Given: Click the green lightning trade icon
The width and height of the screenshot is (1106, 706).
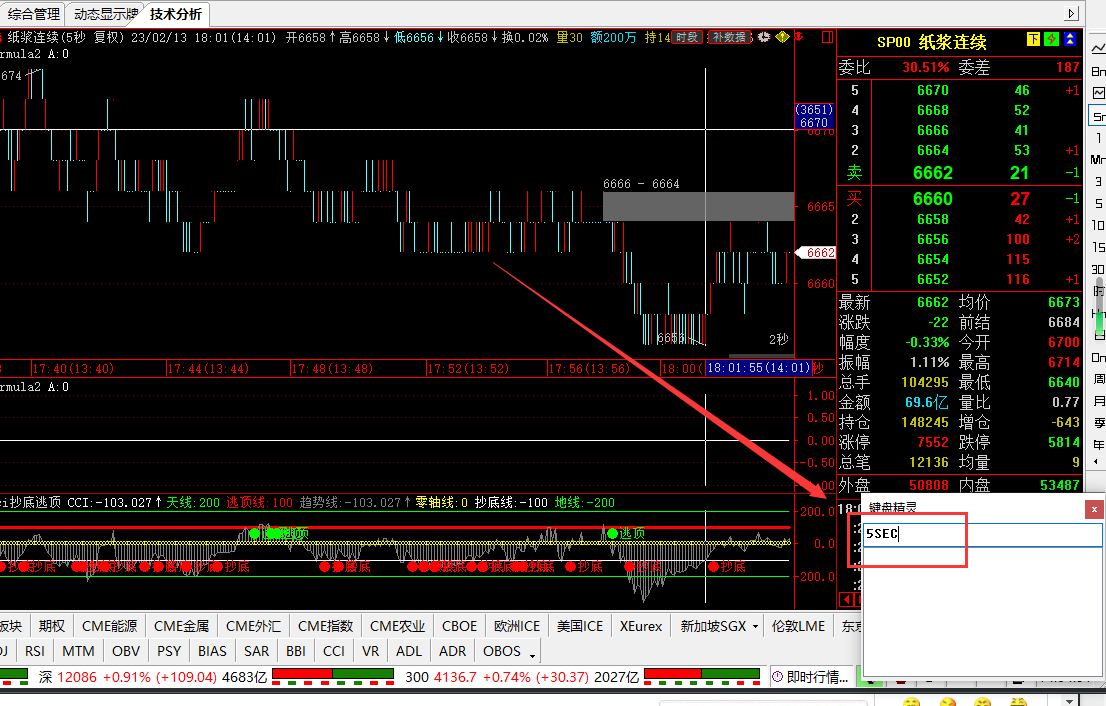Looking at the screenshot, I should (x=1051, y=40).
